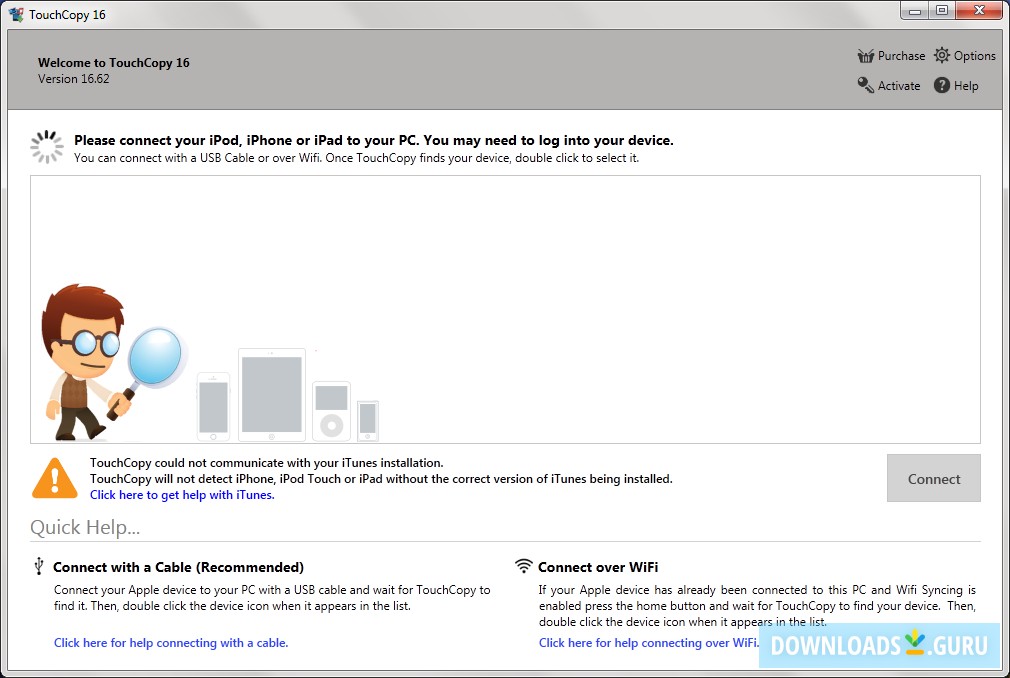Minimize the TouchCopy 16 window

click(915, 11)
